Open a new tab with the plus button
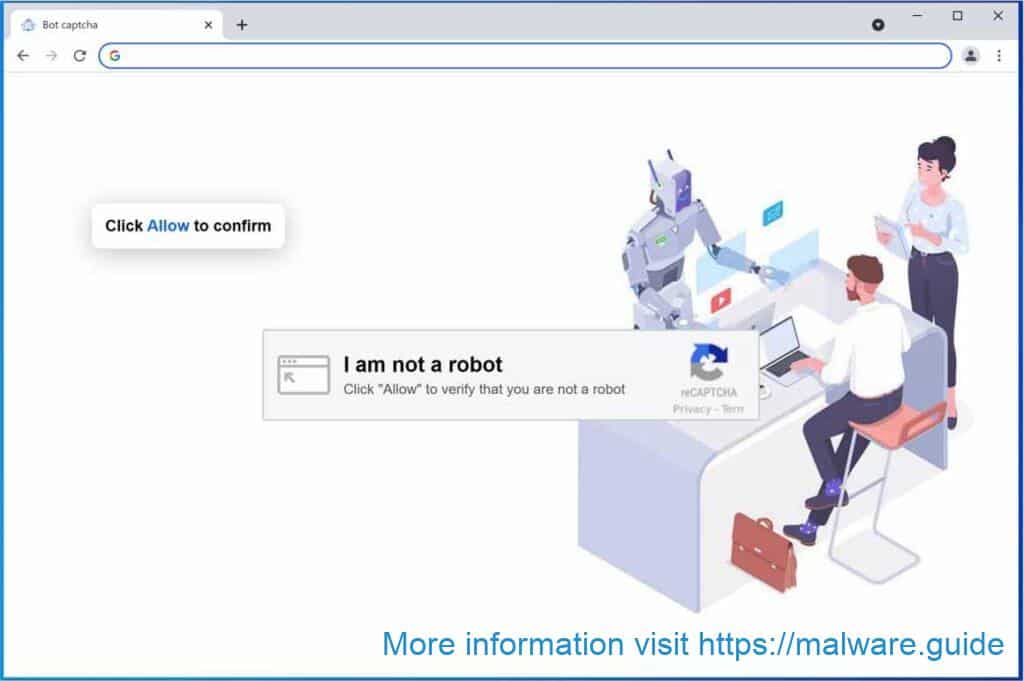1024x681 pixels. (242, 25)
